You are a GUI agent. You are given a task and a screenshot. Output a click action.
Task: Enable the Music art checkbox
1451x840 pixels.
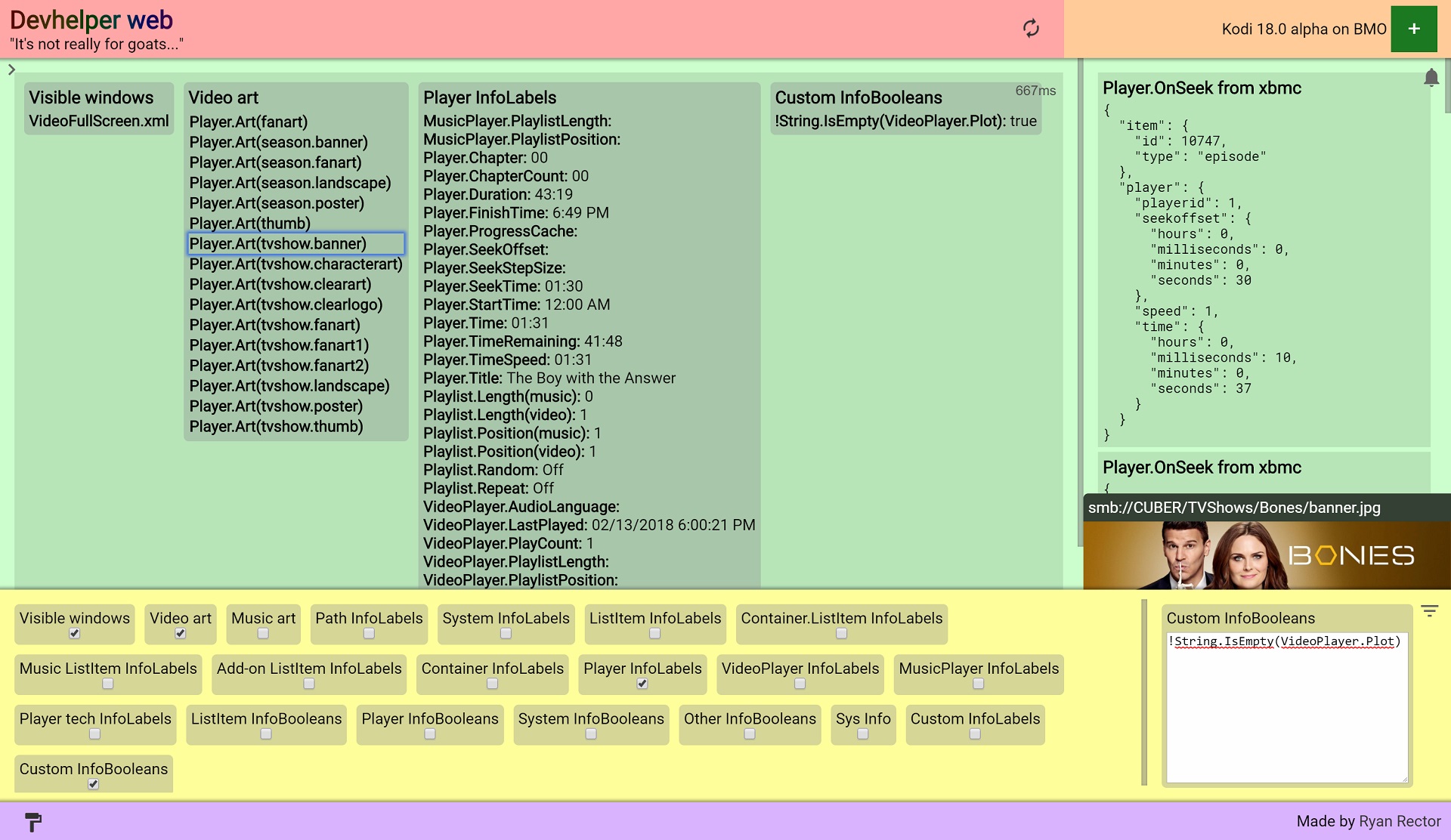pyautogui.click(x=263, y=634)
